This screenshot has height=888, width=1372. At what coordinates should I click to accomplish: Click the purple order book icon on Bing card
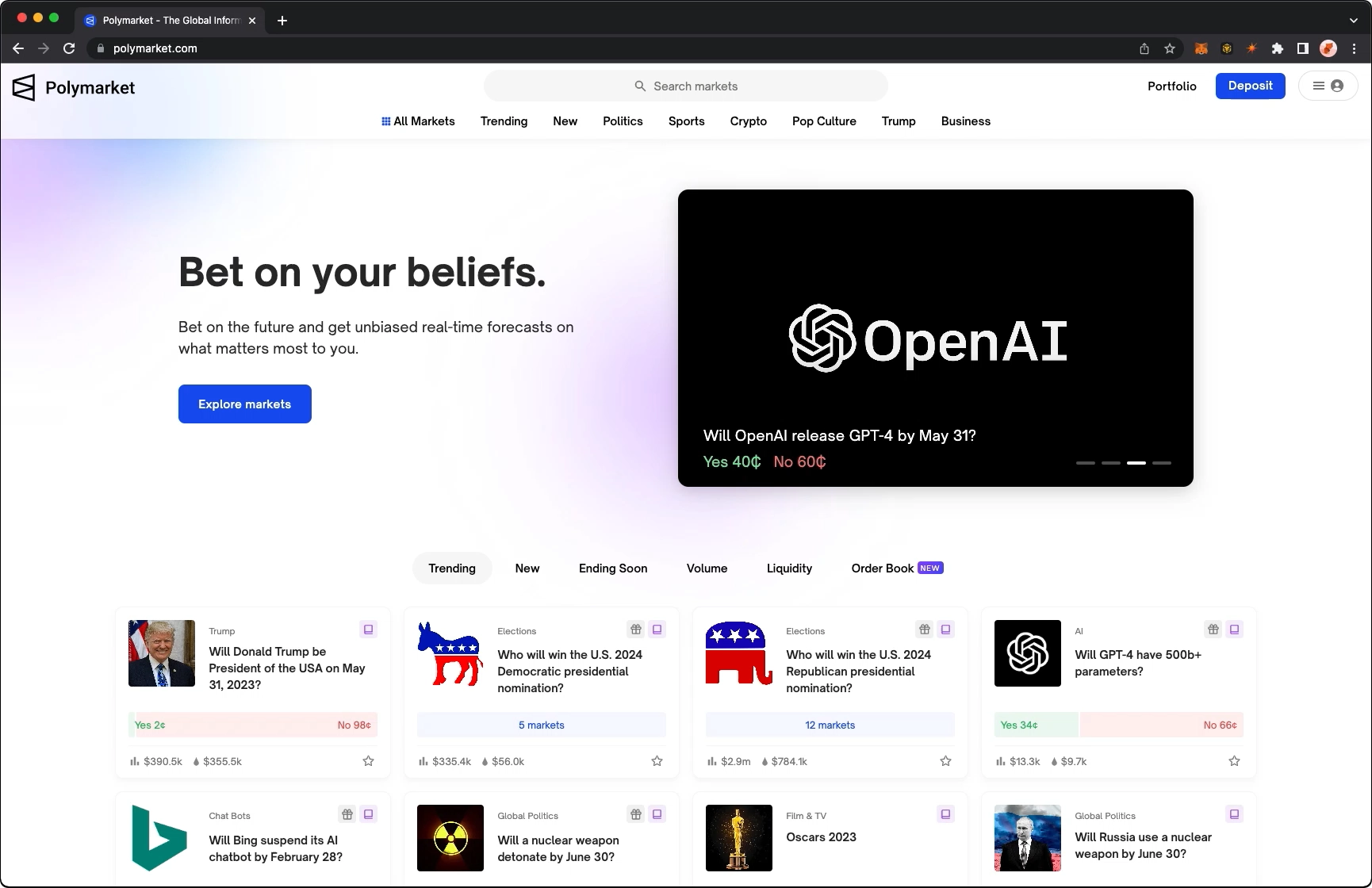(368, 814)
